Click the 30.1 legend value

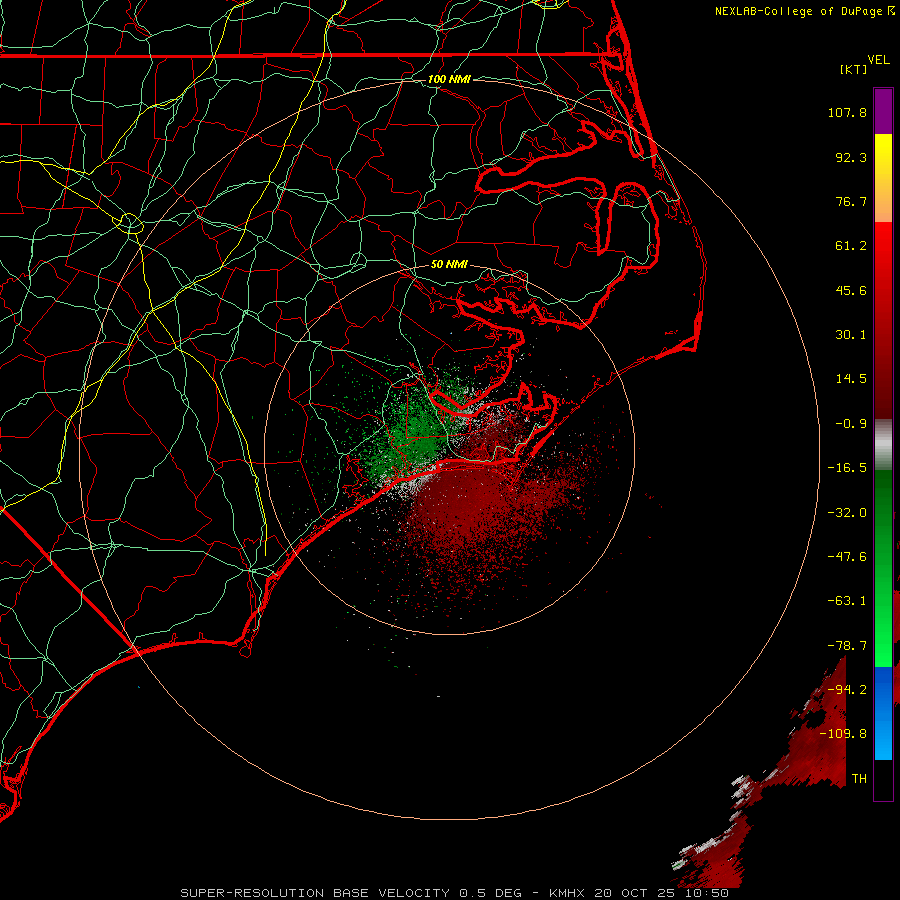(851, 335)
